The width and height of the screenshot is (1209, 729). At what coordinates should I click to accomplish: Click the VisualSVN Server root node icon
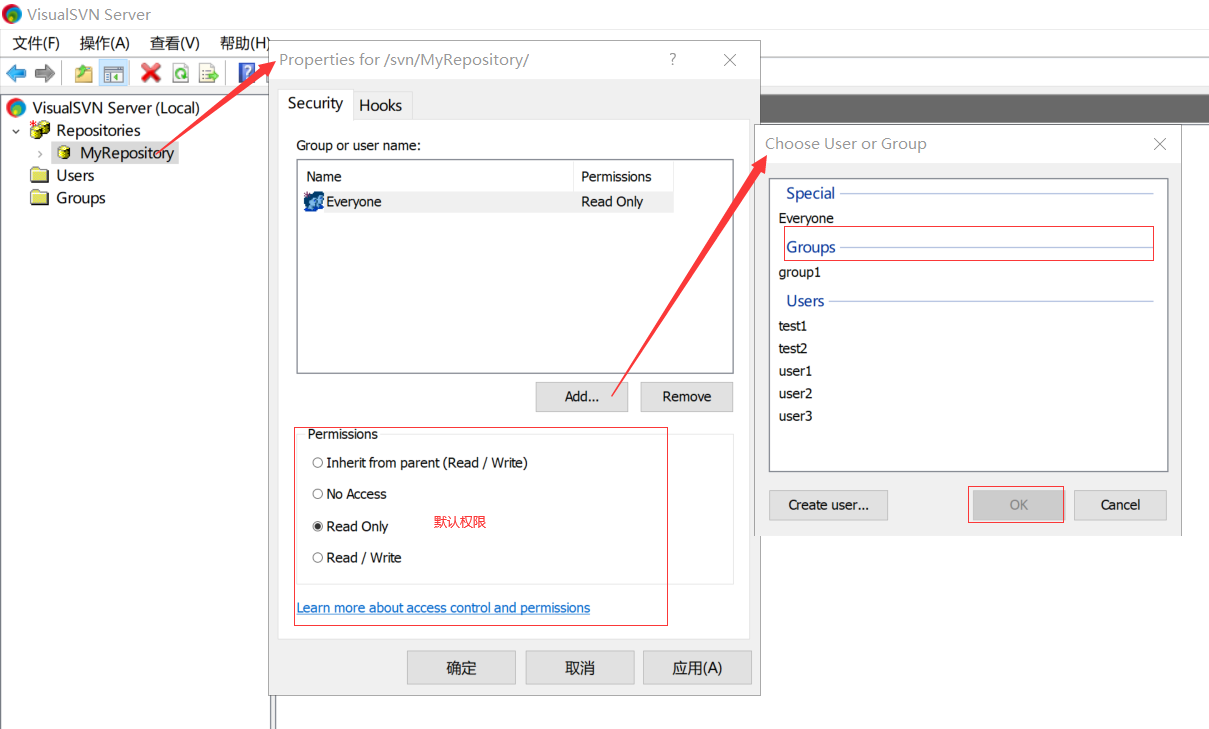(x=16, y=107)
